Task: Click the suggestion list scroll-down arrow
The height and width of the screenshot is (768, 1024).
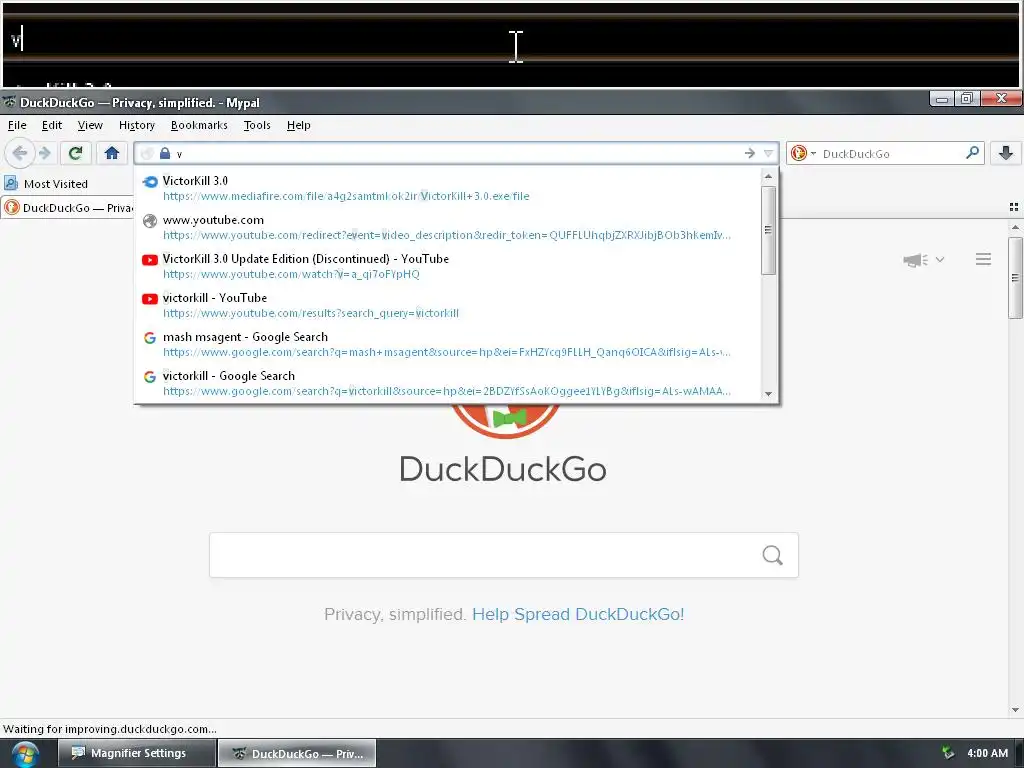Action: (x=769, y=393)
